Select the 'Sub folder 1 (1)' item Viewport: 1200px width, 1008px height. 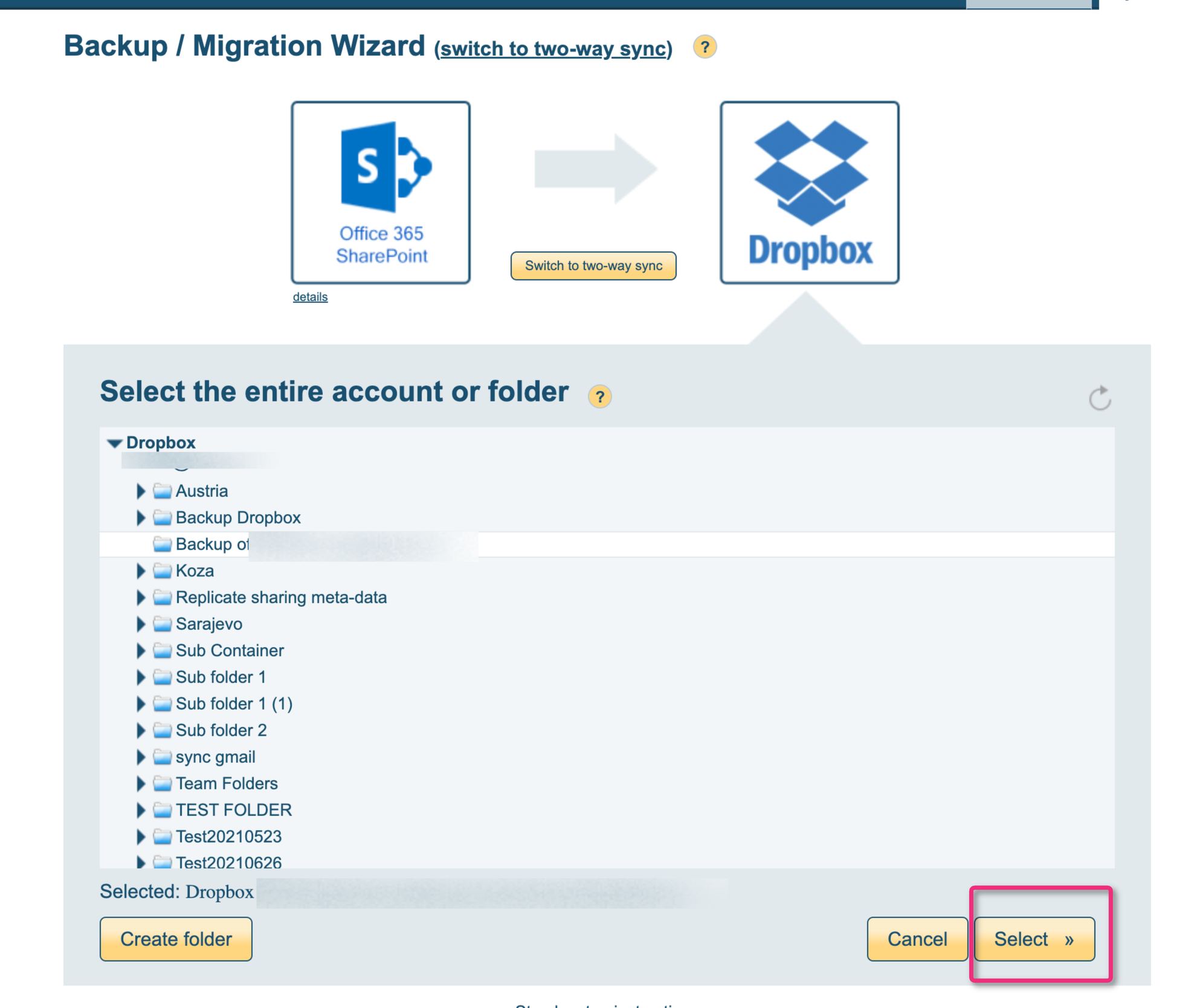click(x=234, y=703)
